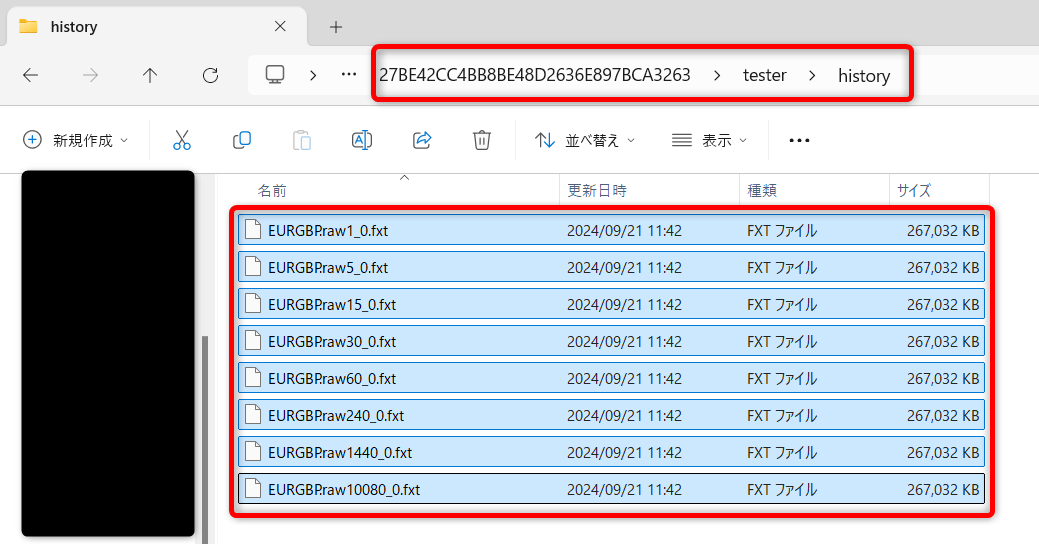
Task: Open 並べ替え sort dropdown
Action: [x=585, y=140]
